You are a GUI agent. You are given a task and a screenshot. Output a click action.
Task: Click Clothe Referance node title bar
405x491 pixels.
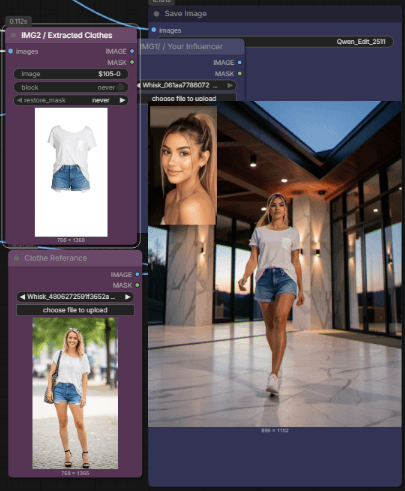[x=75, y=258]
